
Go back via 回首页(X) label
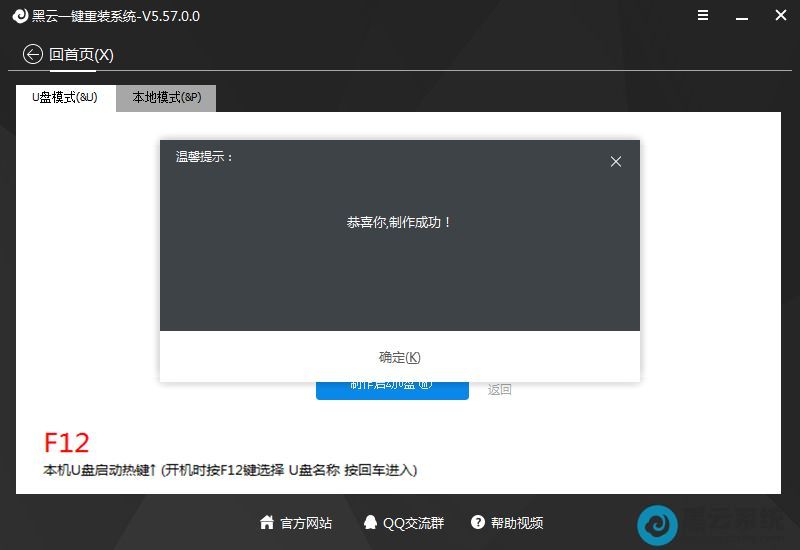[81, 54]
